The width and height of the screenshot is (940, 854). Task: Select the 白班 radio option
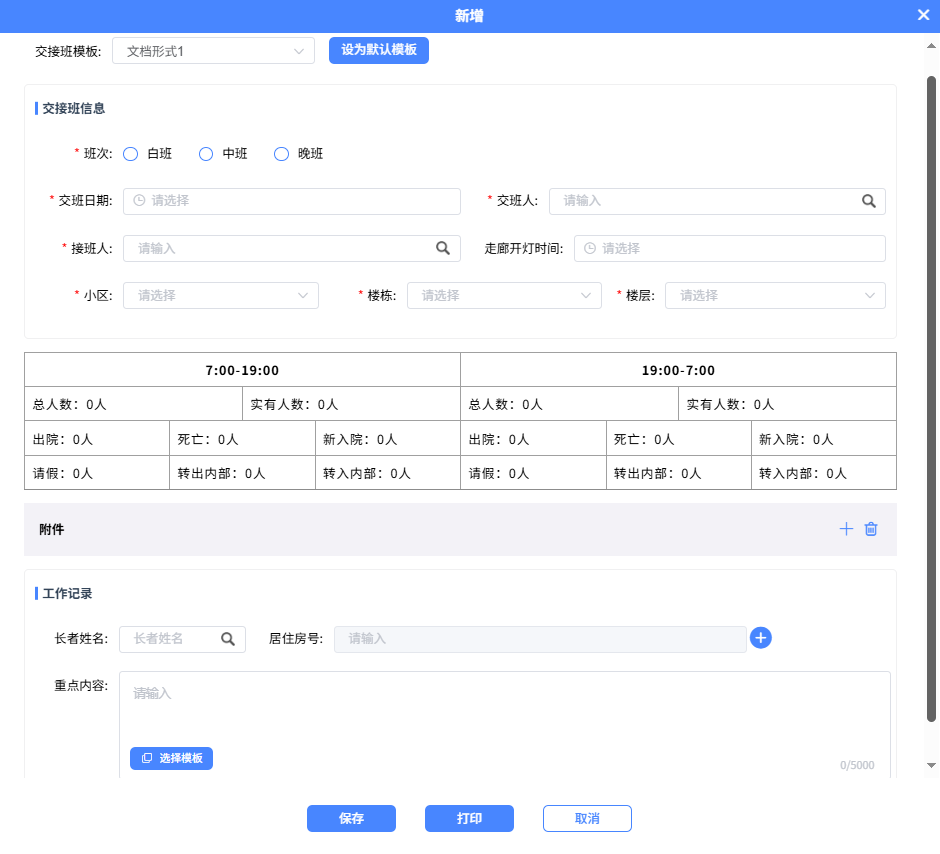click(x=130, y=154)
